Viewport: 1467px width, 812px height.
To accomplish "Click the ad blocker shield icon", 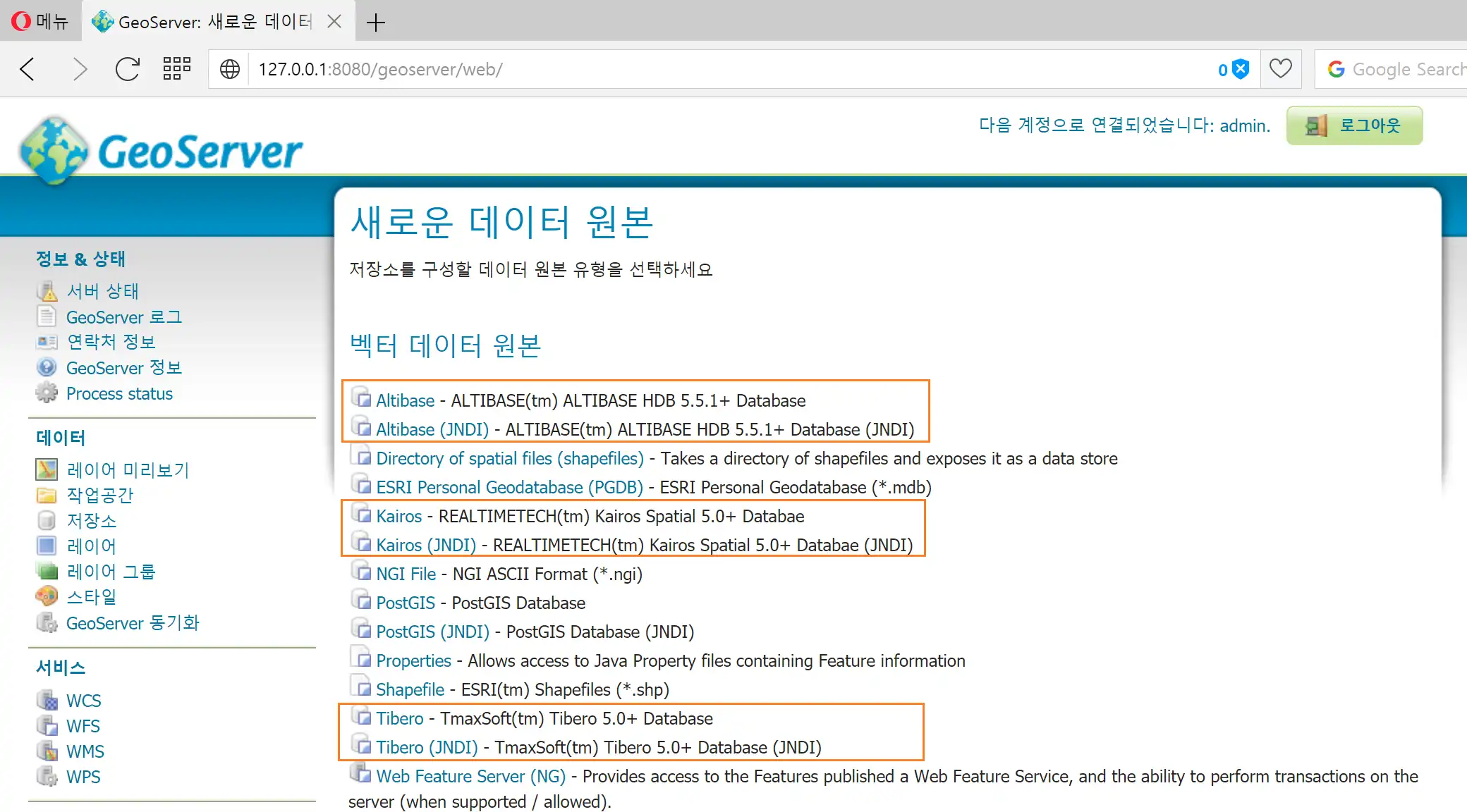I will 1241,69.
